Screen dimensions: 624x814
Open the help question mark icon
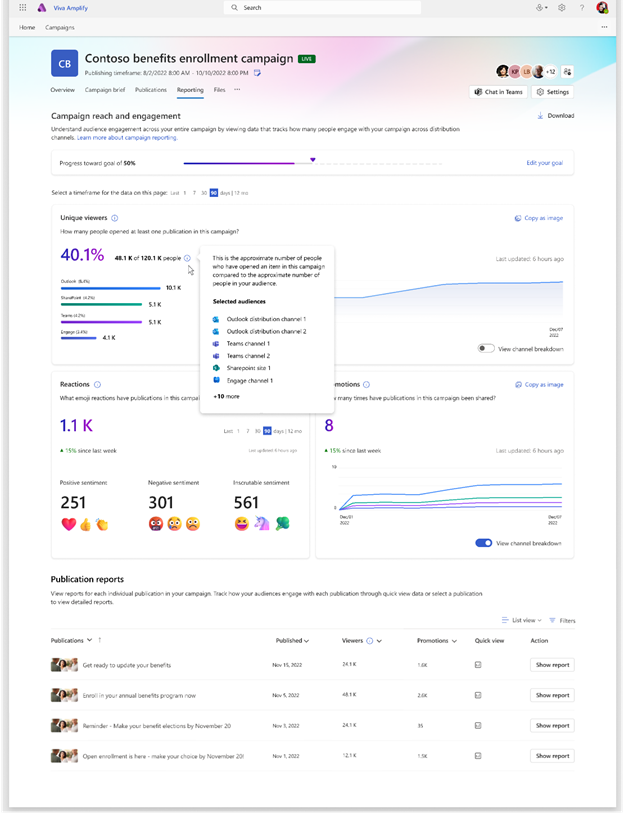(x=582, y=8)
